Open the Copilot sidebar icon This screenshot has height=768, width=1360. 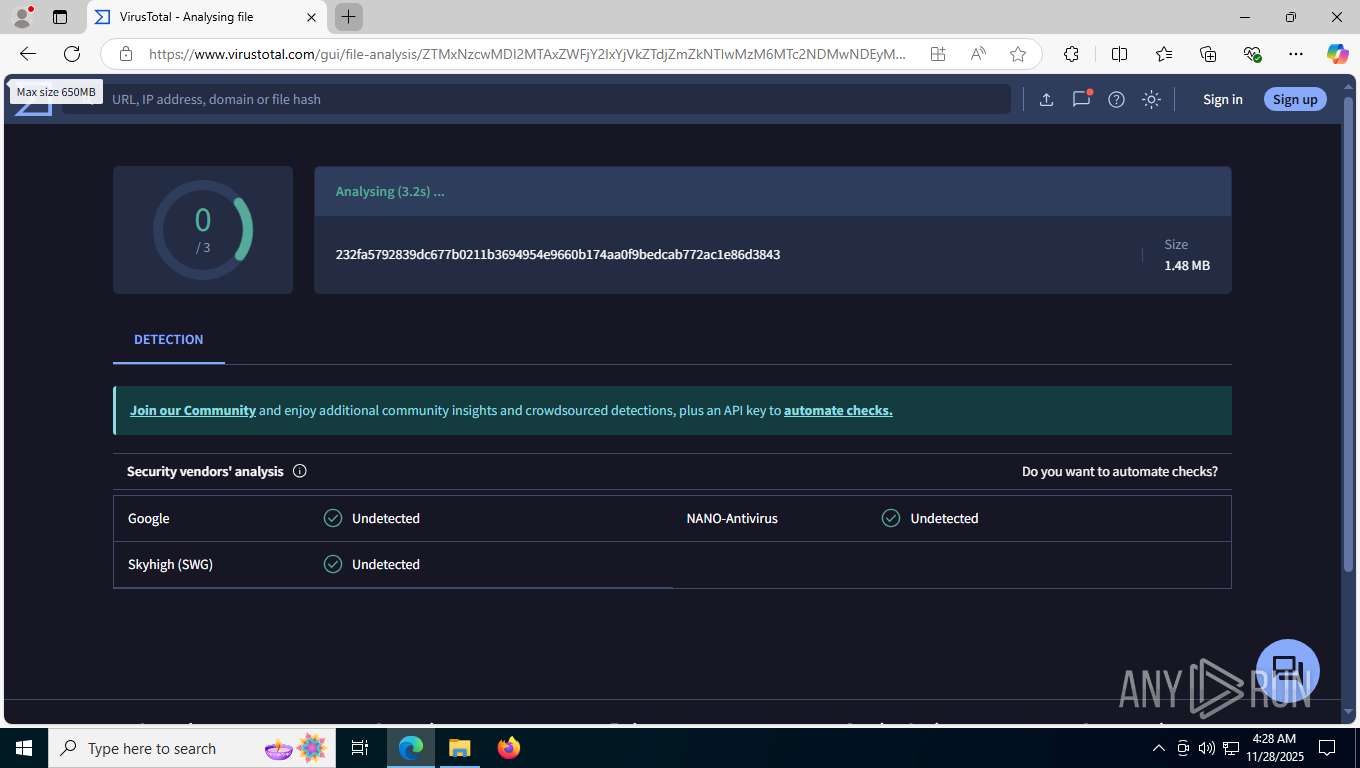[x=1338, y=54]
